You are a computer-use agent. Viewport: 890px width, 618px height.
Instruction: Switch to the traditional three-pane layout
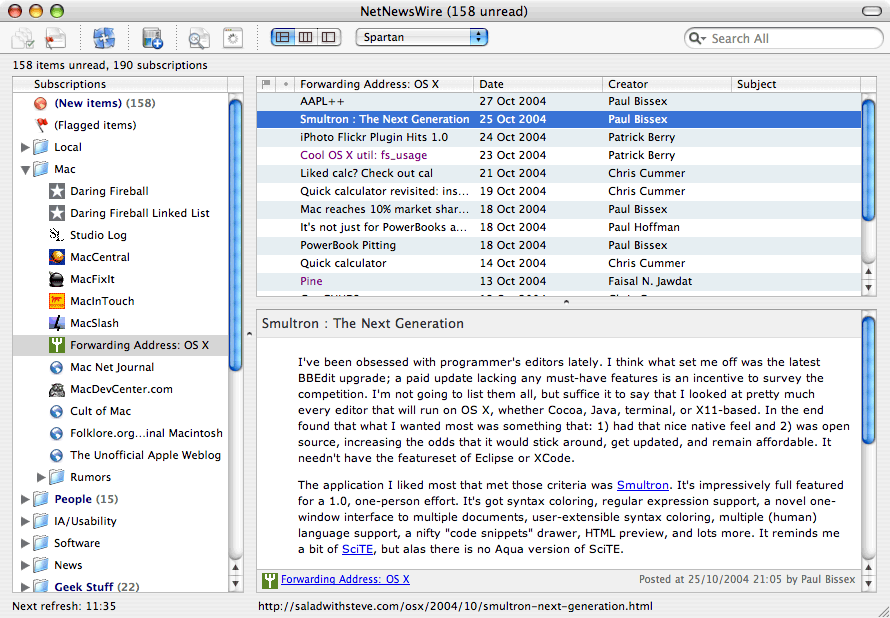point(283,37)
